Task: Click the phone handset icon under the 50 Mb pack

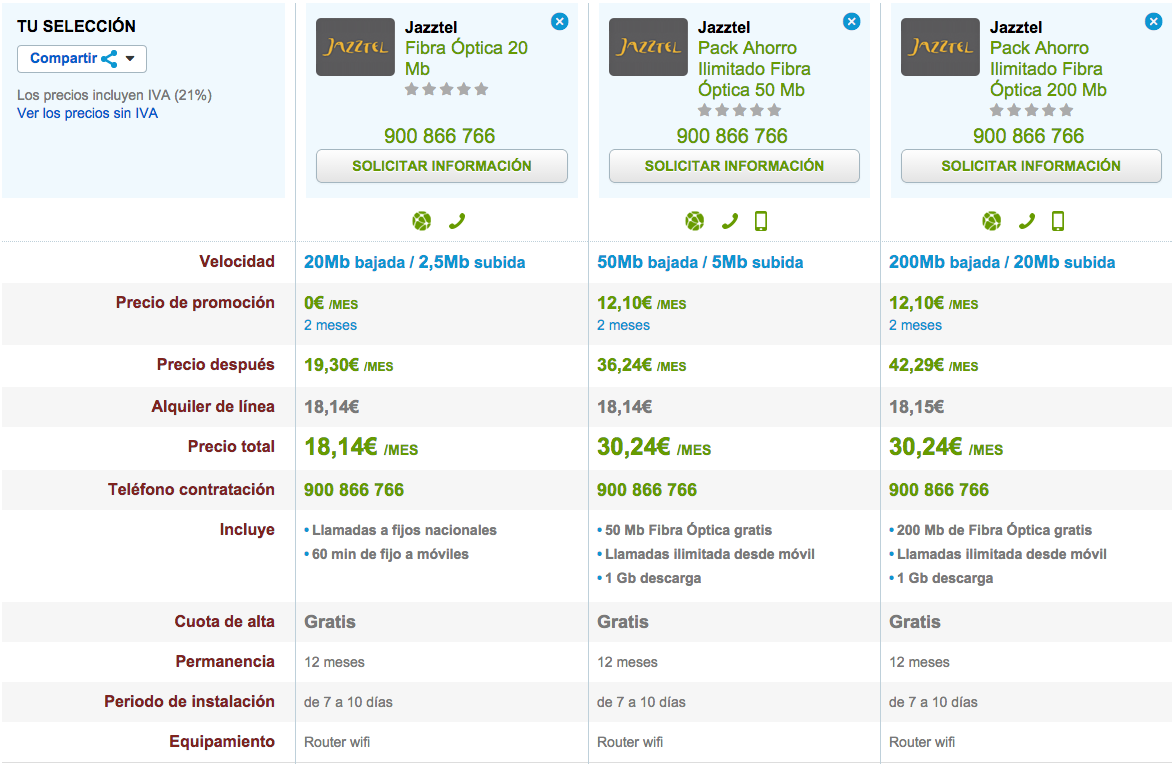Action: pos(729,221)
